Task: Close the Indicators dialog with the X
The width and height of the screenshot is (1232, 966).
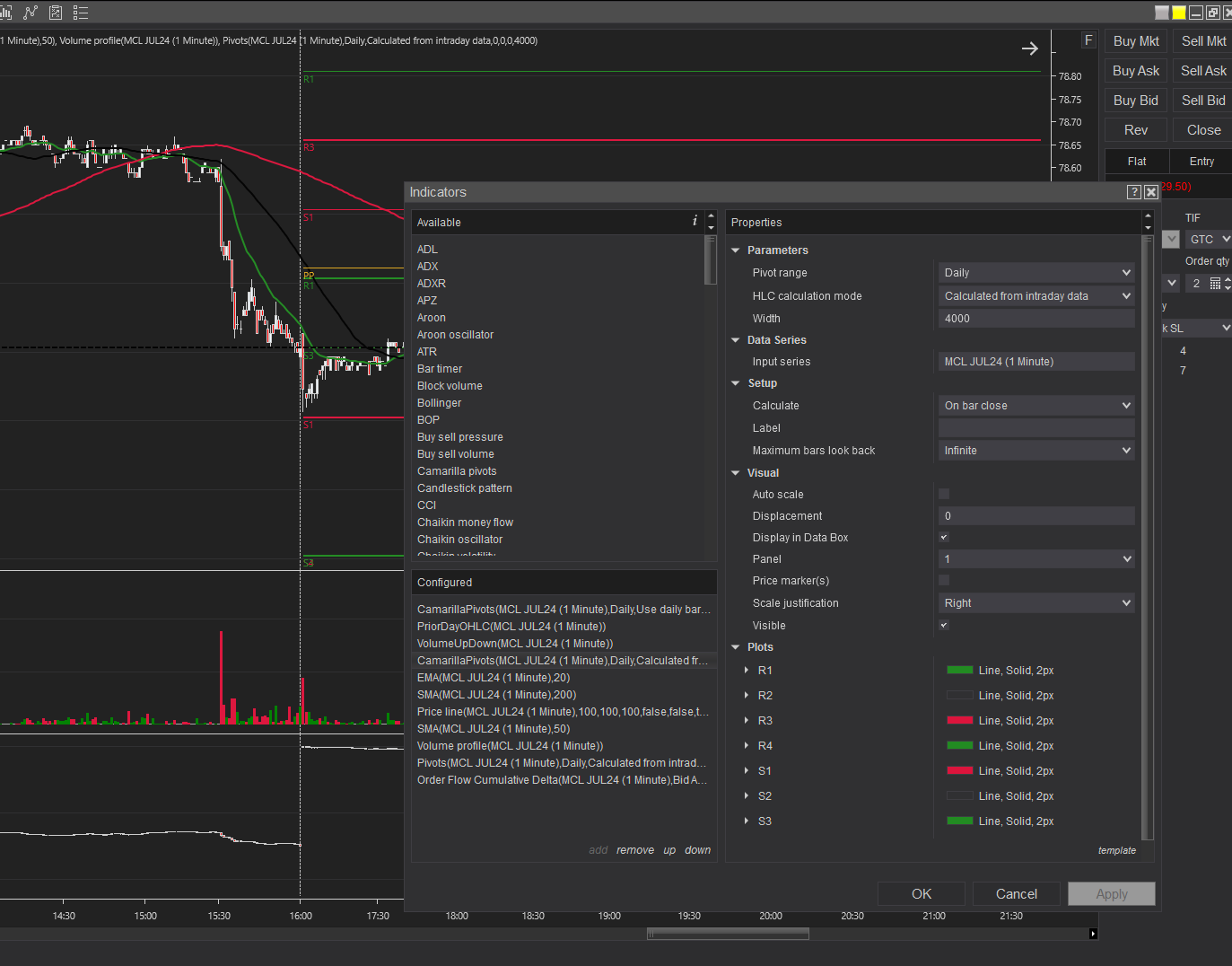Action: coord(1151,192)
